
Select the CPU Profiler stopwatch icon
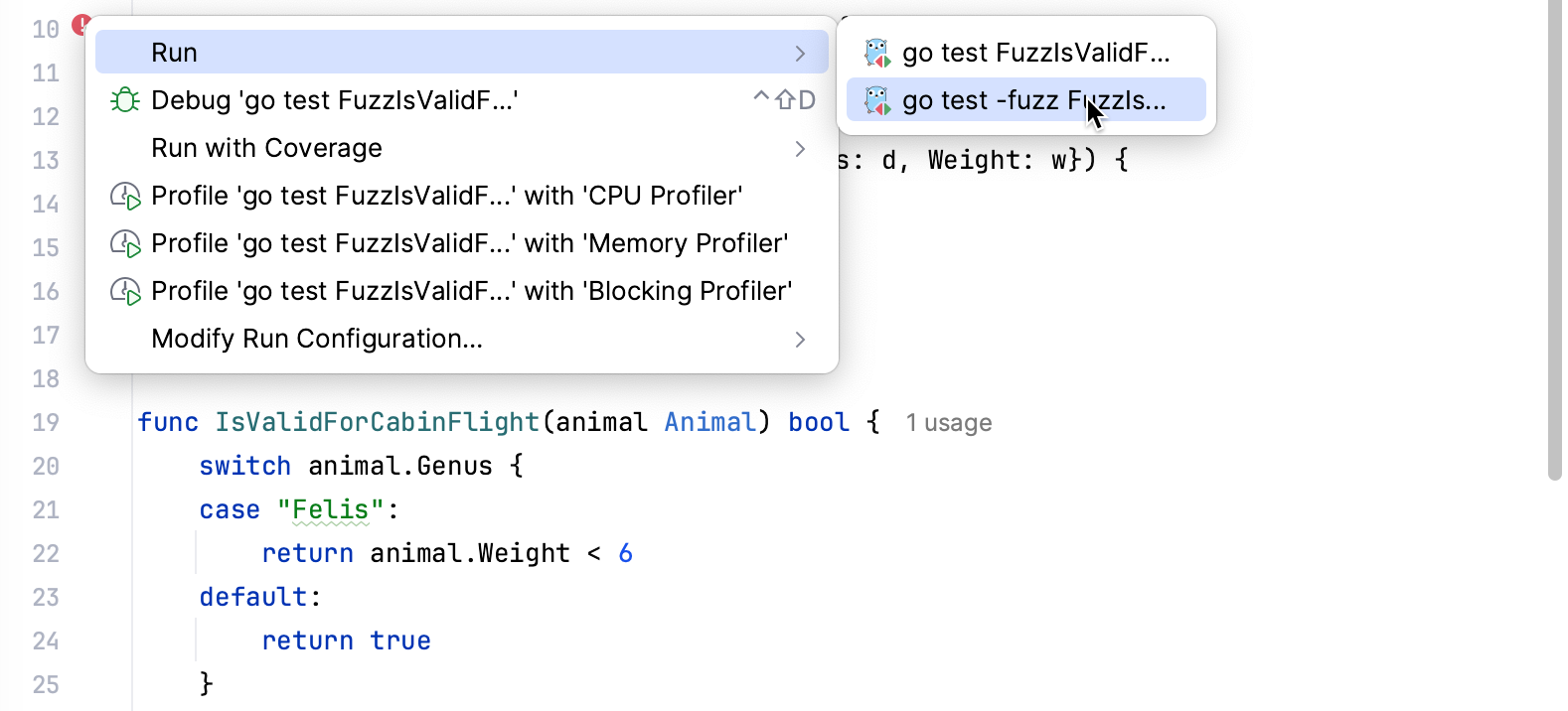click(x=125, y=195)
